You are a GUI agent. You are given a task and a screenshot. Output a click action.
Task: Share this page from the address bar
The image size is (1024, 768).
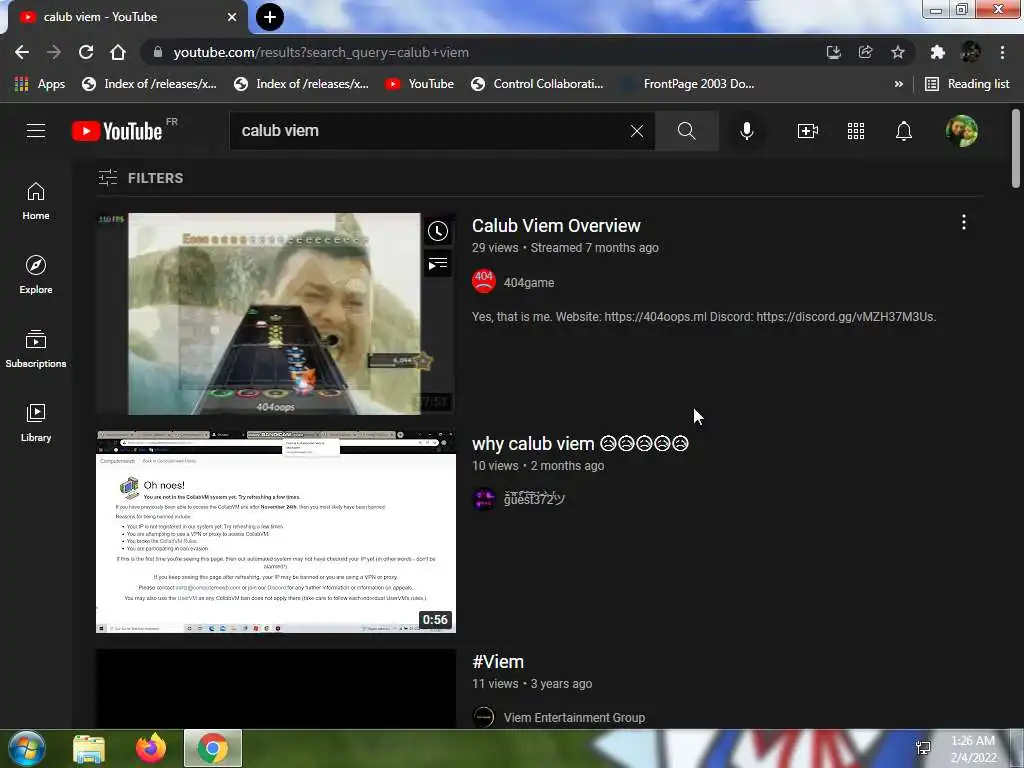[x=865, y=52]
